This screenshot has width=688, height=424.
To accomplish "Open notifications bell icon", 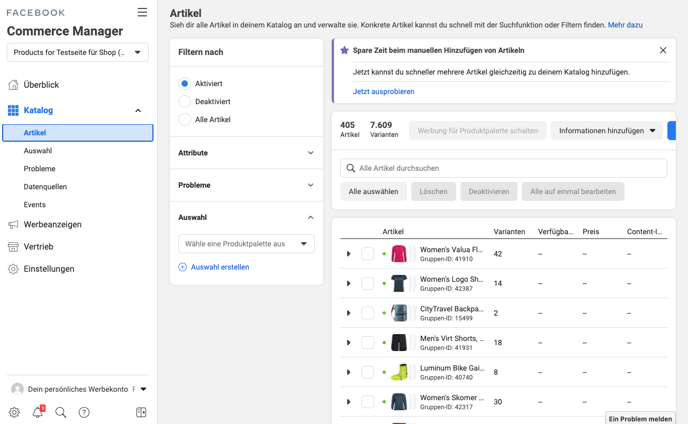I will coord(38,412).
